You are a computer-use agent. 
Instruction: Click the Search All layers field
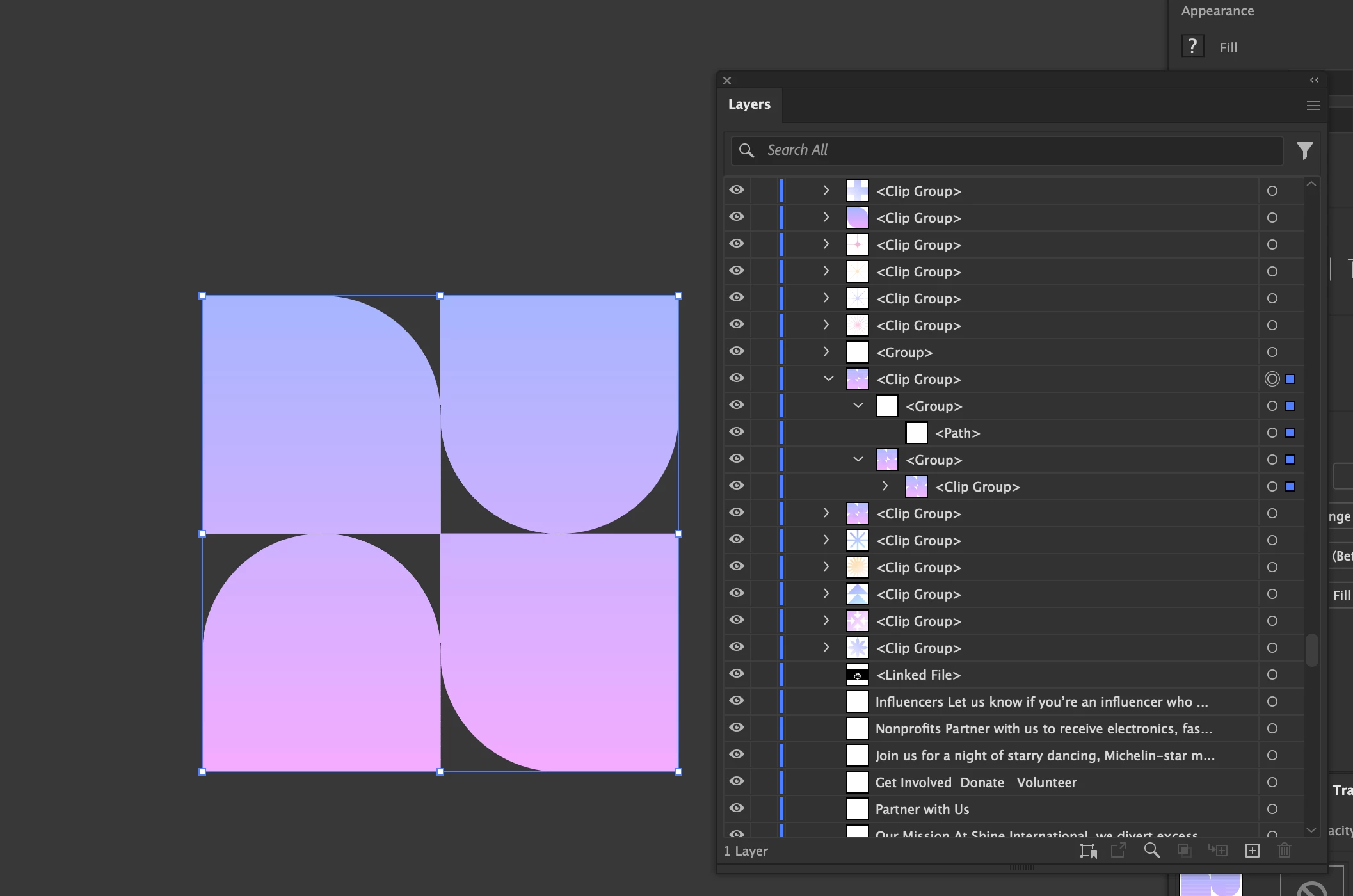coord(1011,150)
